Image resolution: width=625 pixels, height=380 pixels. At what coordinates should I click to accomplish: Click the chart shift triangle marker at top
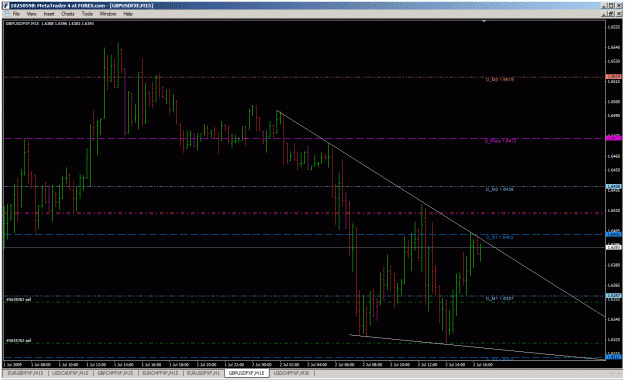(x=484, y=21)
